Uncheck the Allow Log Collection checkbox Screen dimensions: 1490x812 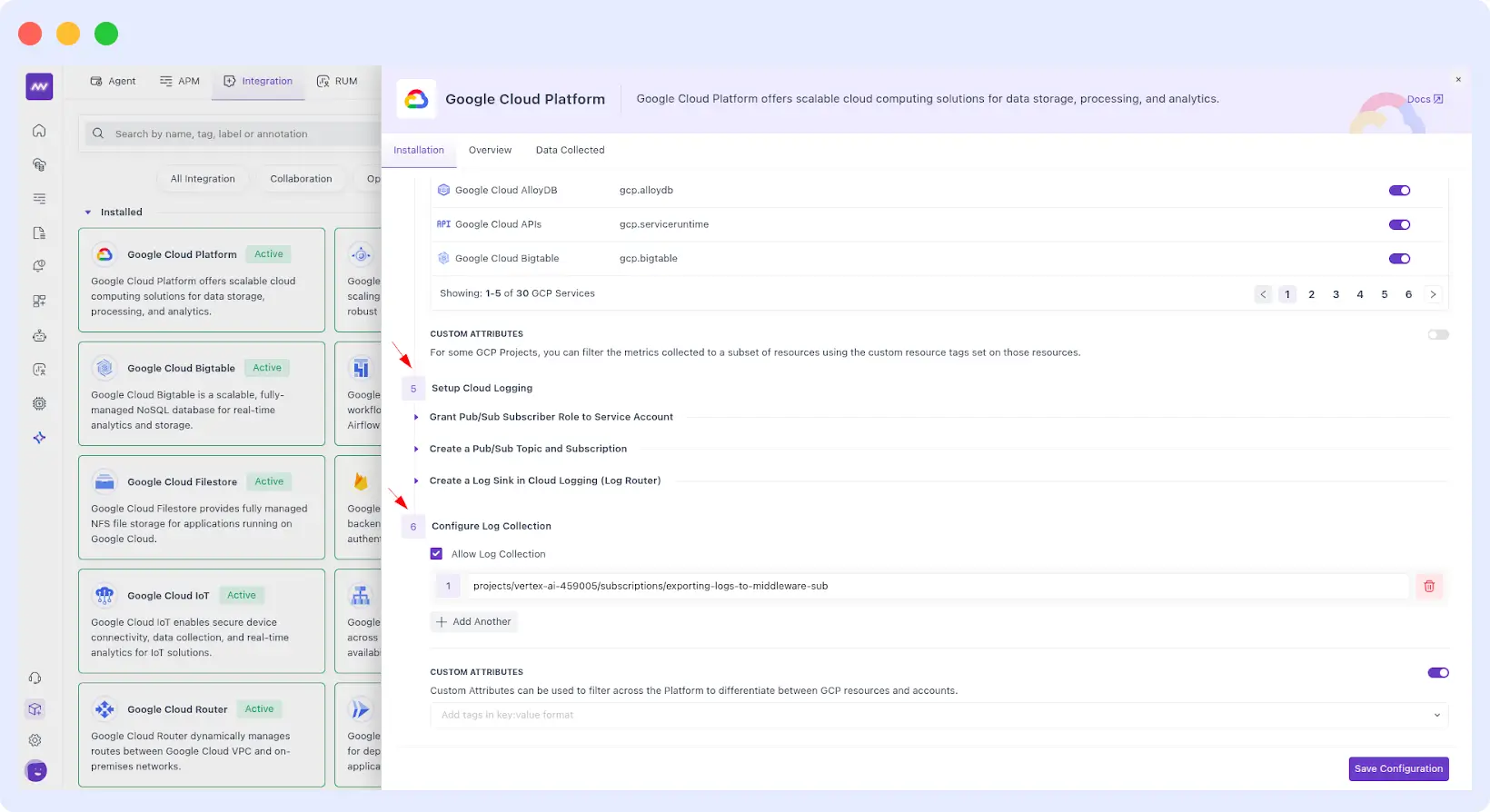(x=436, y=554)
